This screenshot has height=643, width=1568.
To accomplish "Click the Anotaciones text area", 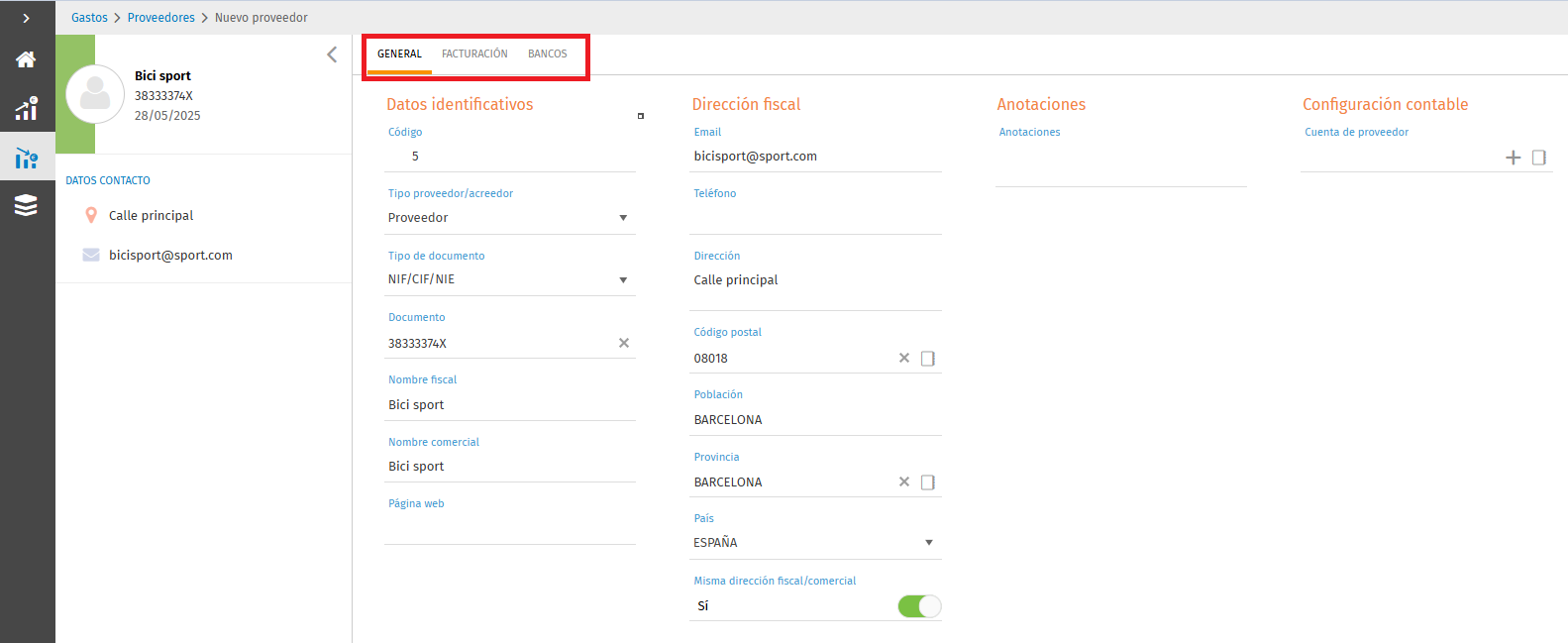I will (1121, 164).
